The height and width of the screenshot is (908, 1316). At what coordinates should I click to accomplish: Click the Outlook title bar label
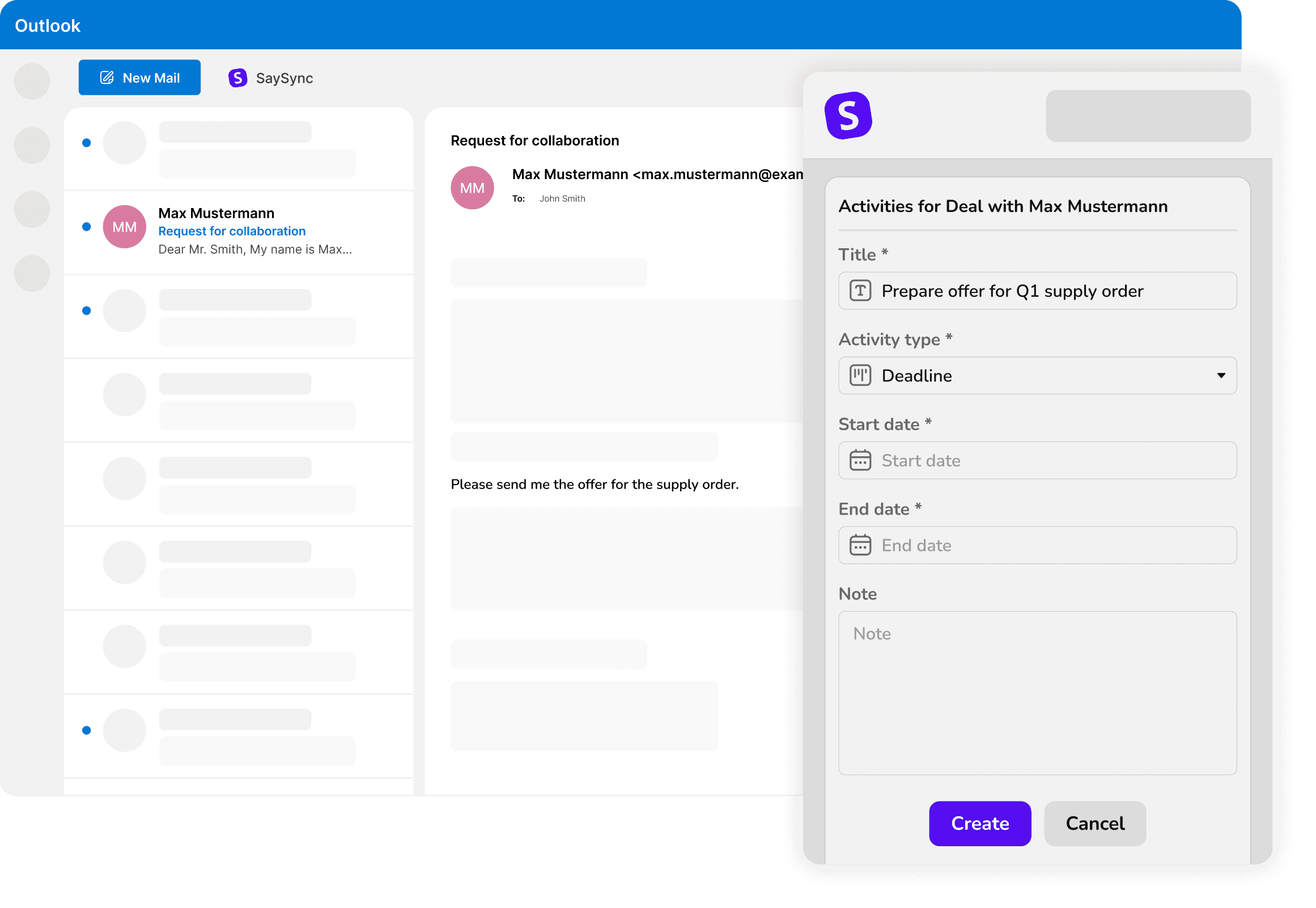pos(47,25)
